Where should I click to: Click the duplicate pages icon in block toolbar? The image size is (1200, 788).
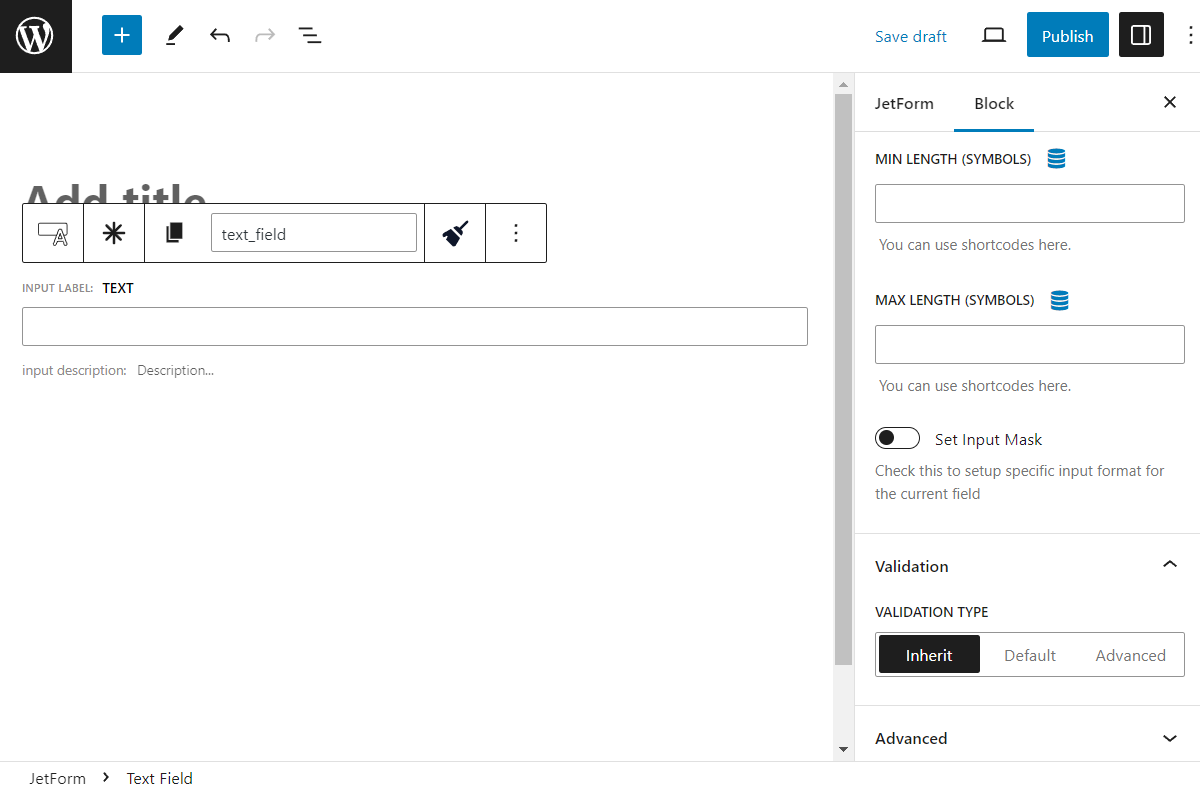175,232
